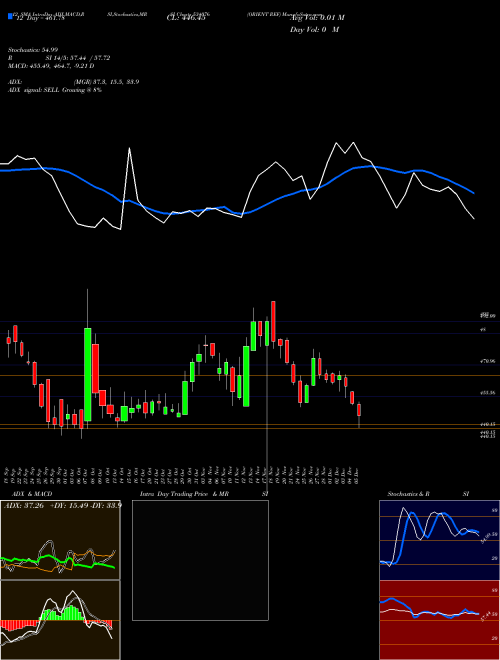Image resolution: width=500 pixels, height=660 pixels.
Task: Select the '12 Day = 461.78' legend text
Action: point(39,18)
